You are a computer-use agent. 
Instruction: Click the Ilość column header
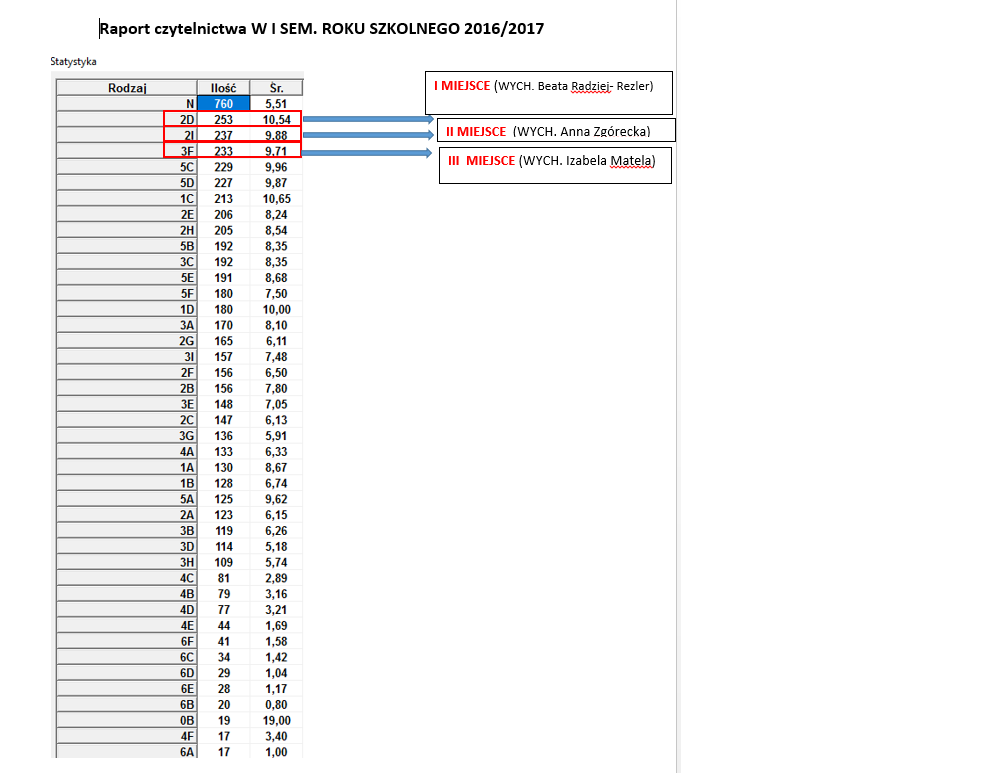[x=223, y=87]
